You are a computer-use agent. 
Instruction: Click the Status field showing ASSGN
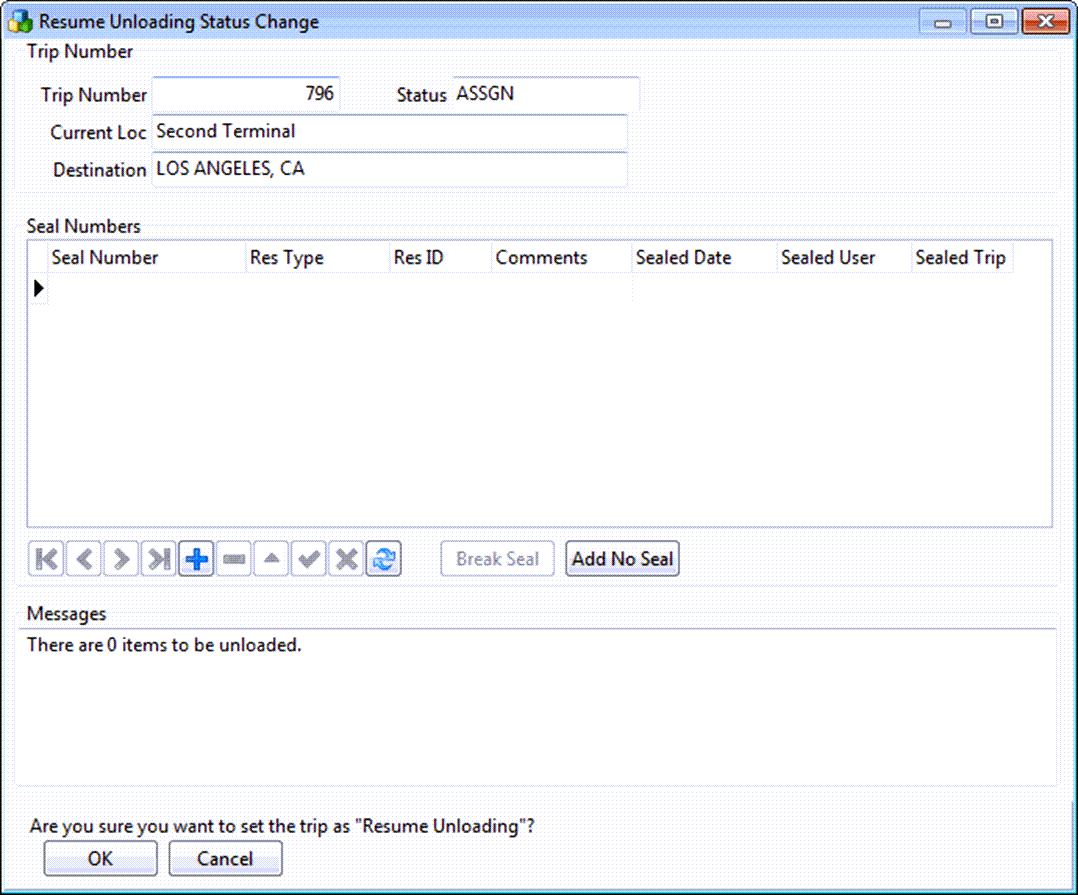546,94
